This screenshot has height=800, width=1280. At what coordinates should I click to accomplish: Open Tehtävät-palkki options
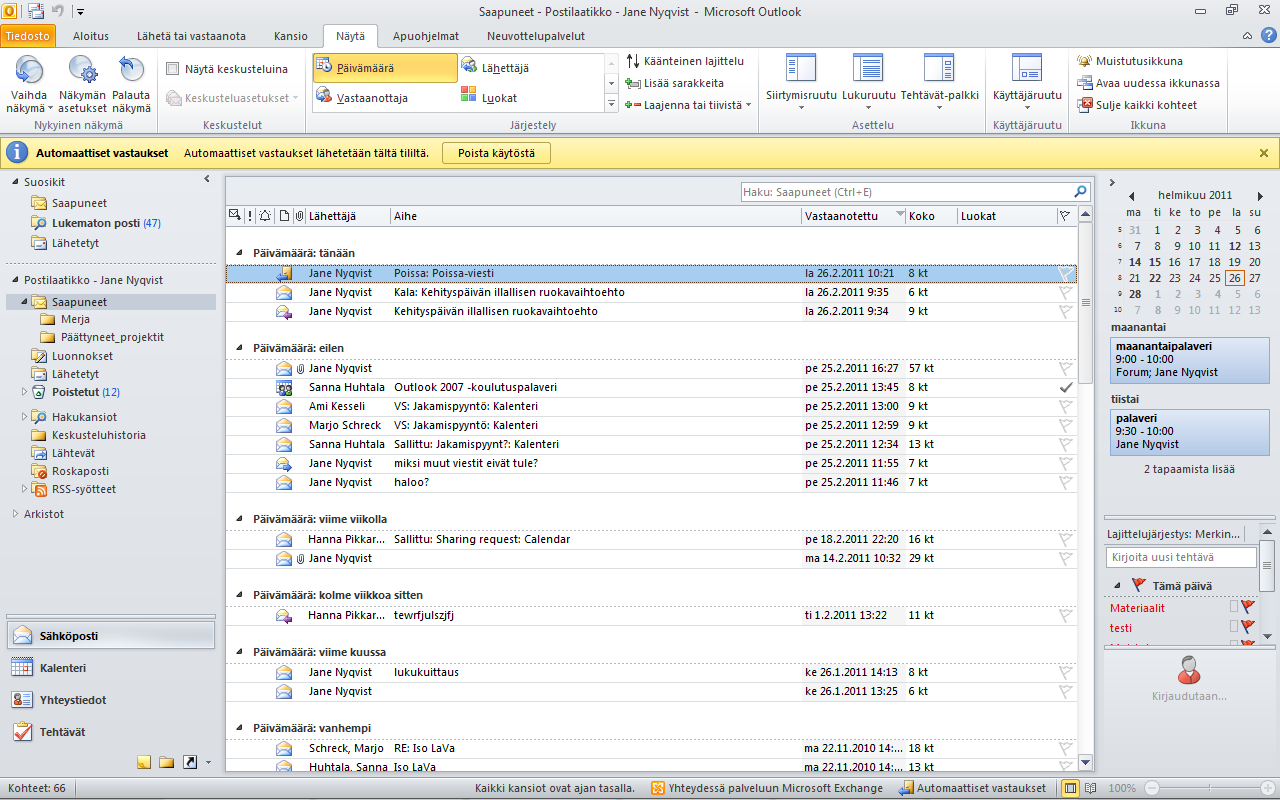(939, 80)
